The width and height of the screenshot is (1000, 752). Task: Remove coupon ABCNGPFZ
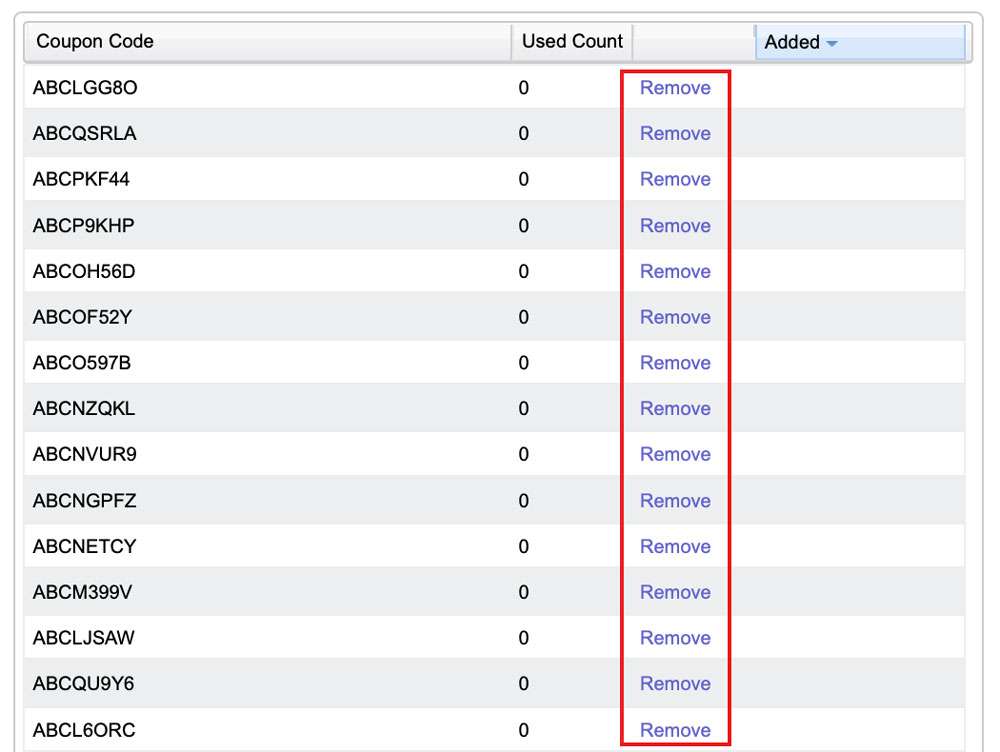675,501
